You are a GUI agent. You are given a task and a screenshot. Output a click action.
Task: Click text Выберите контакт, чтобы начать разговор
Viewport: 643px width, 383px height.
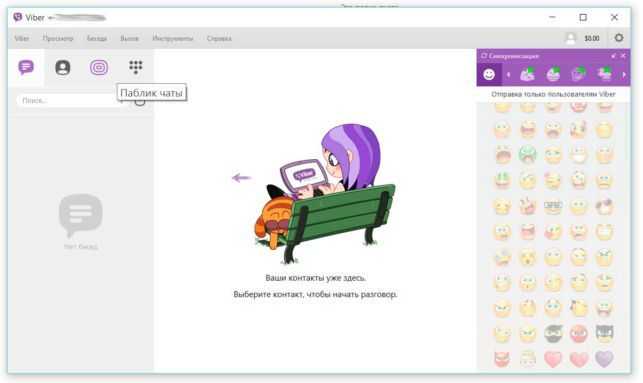[315, 294]
